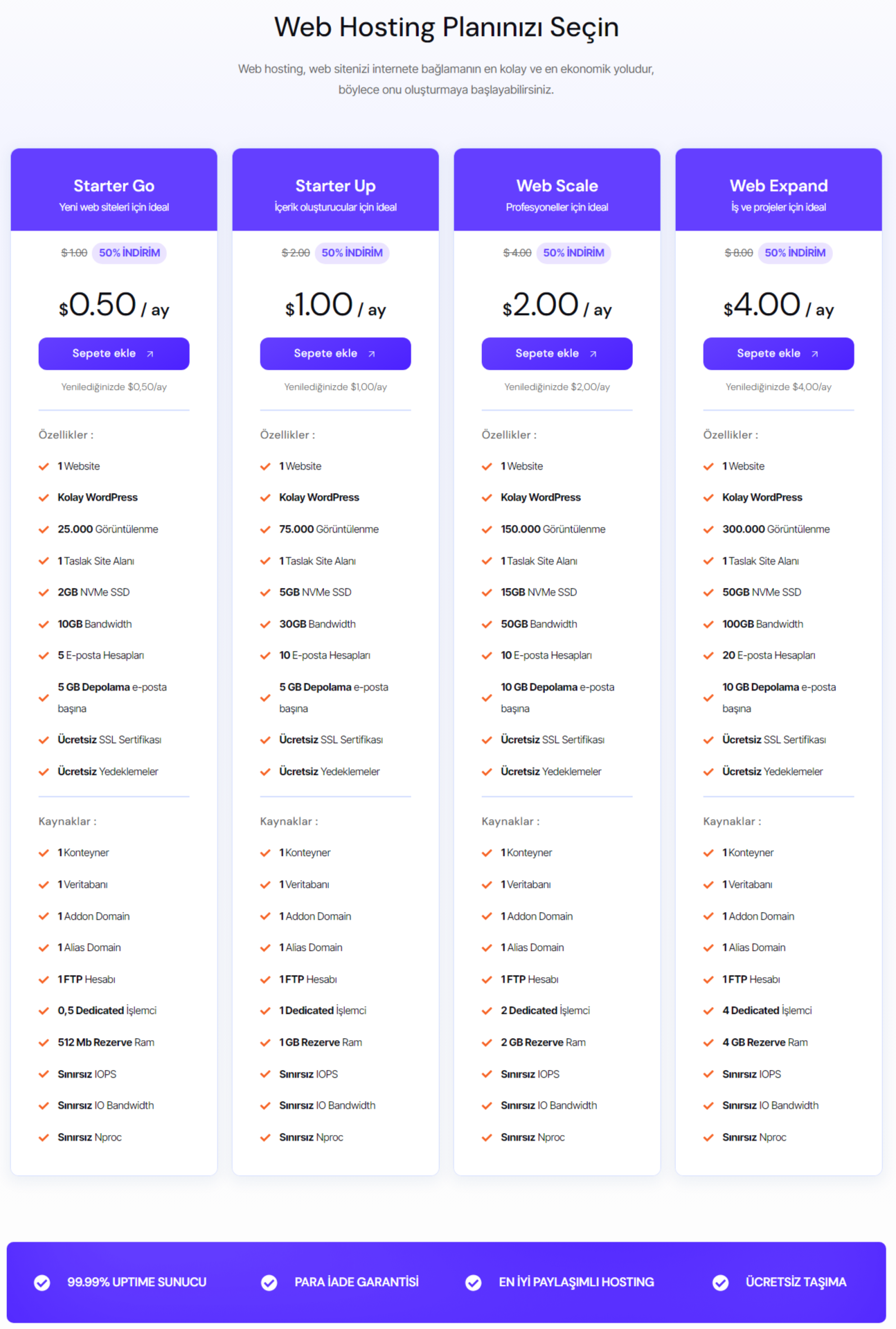
Task: Click the $2.00 / ay price of Web Scale
Action: [557, 305]
